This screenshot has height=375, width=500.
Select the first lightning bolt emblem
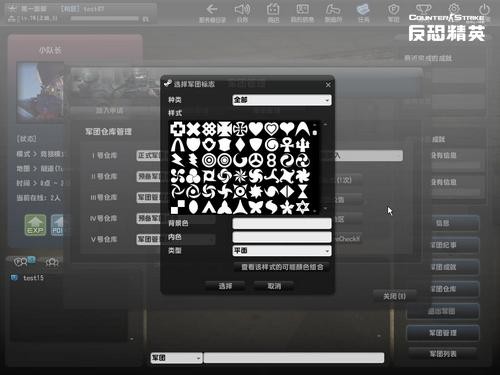[x=177, y=160]
